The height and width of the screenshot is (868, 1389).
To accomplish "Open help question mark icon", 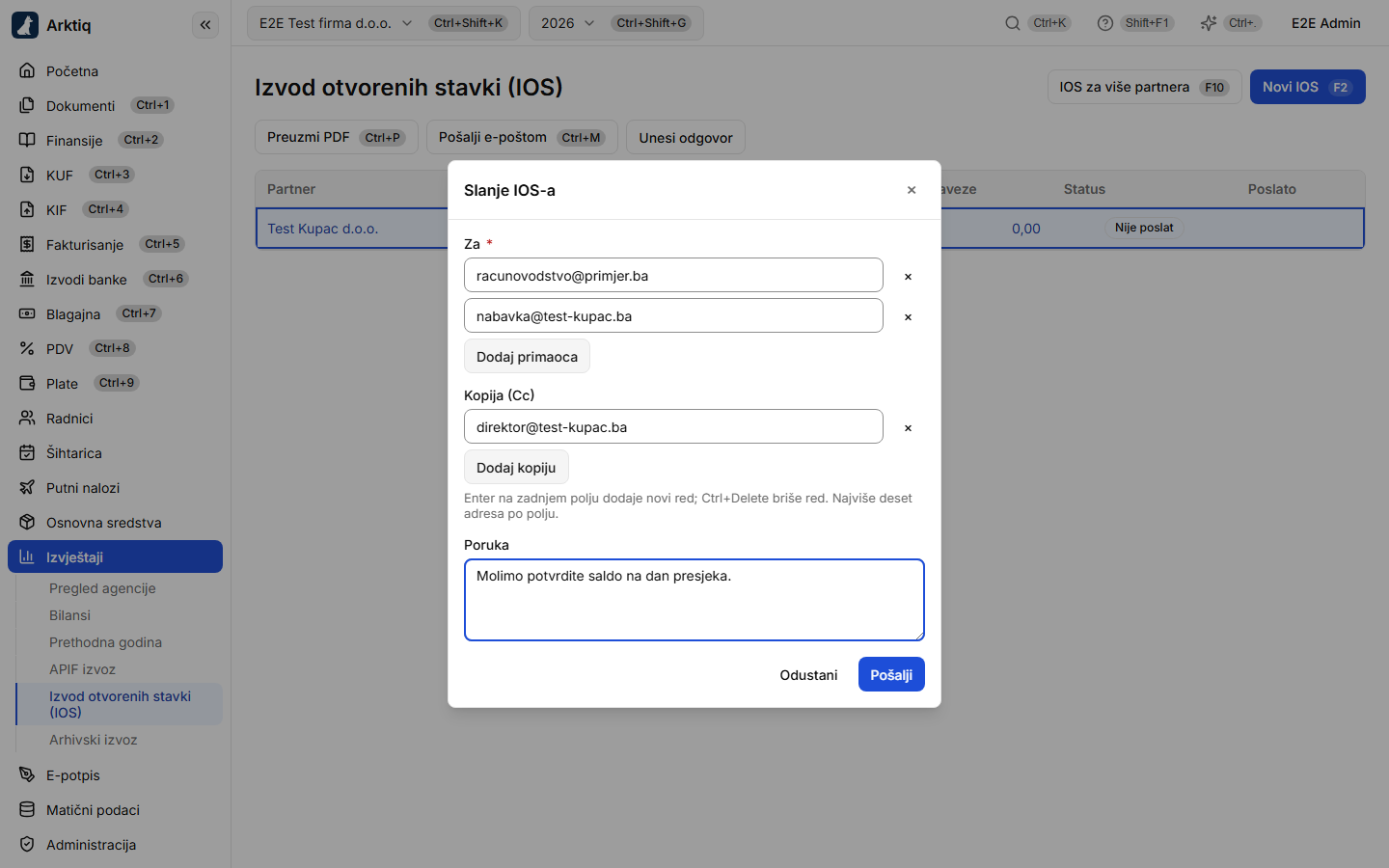I will point(1105,23).
